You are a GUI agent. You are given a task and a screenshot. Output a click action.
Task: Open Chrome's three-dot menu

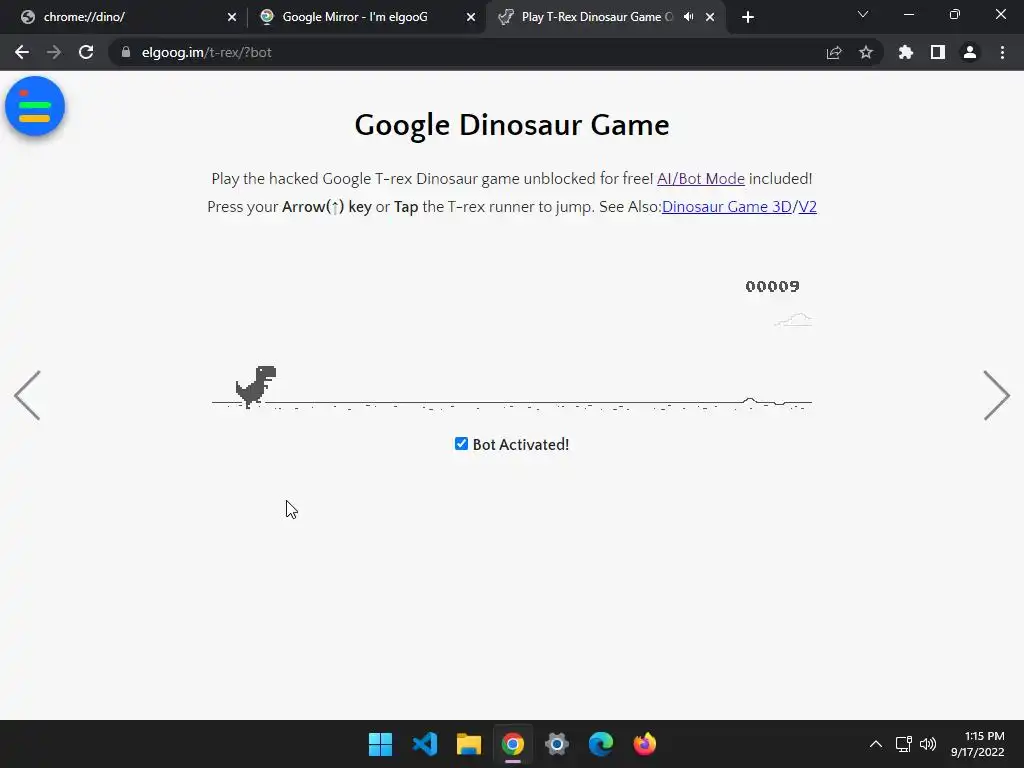click(1002, 52)
